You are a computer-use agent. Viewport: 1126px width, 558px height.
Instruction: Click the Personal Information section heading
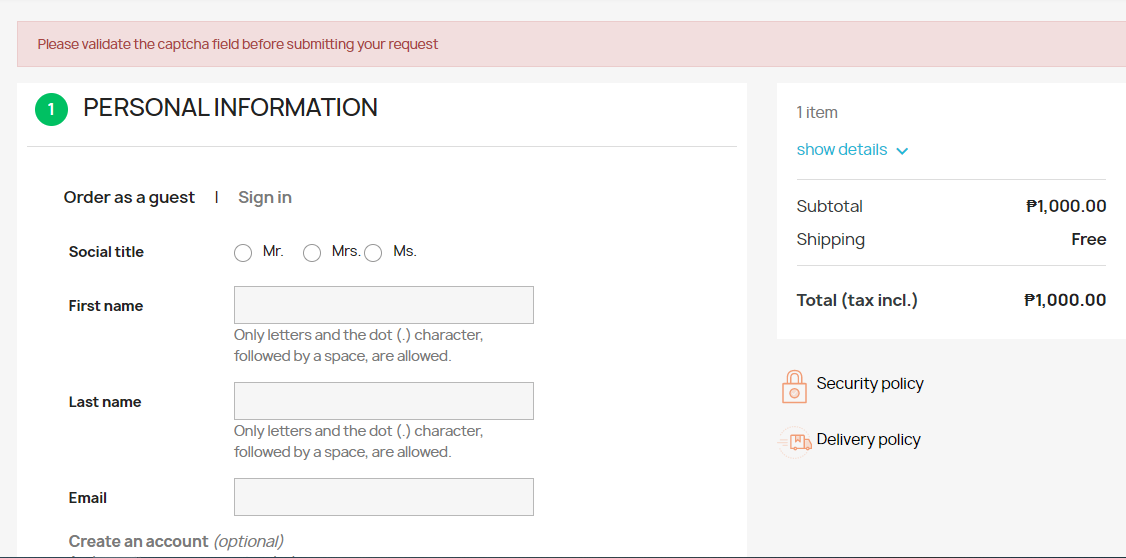231,108
